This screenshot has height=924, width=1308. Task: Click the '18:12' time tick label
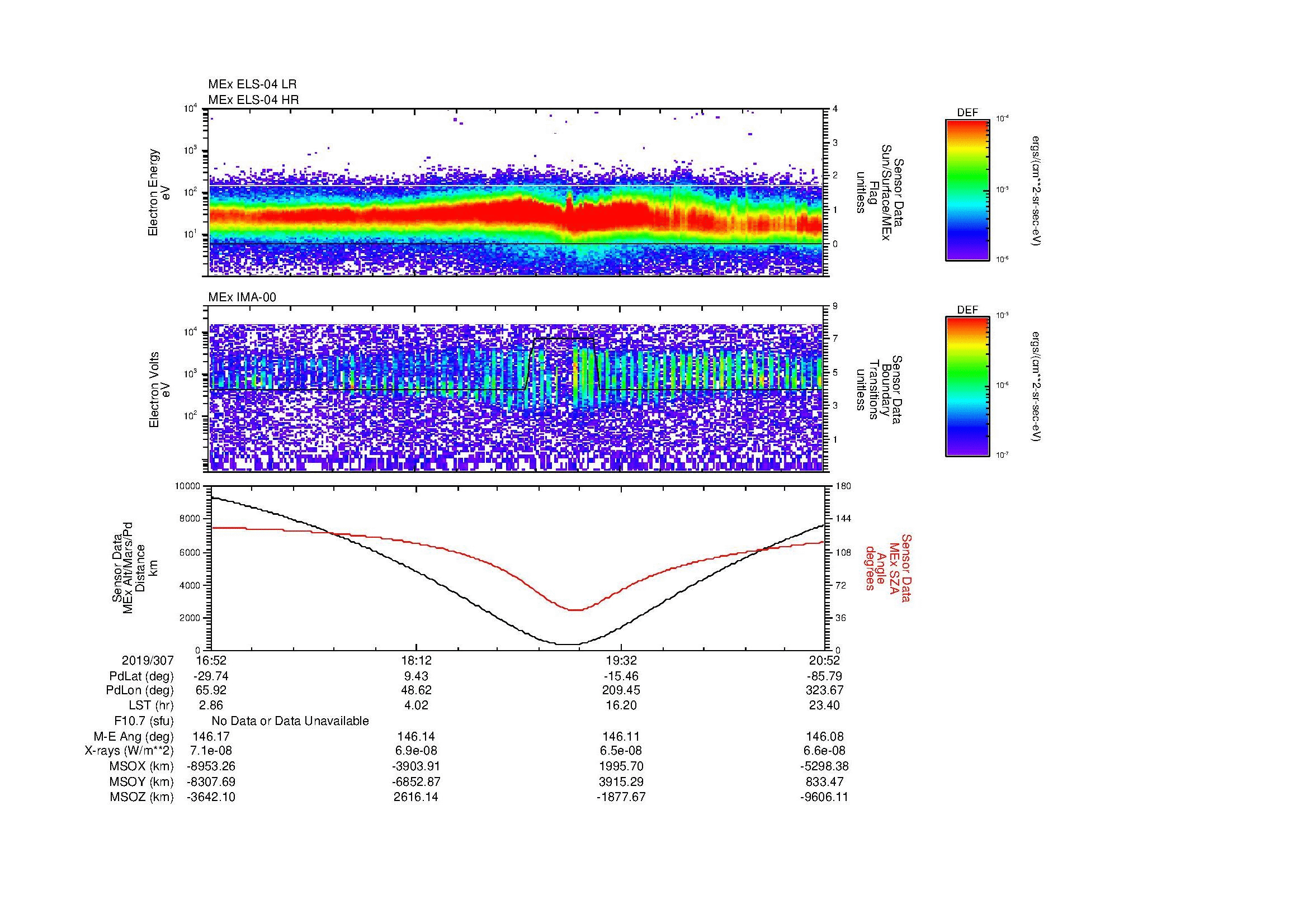tap(417, 660)
